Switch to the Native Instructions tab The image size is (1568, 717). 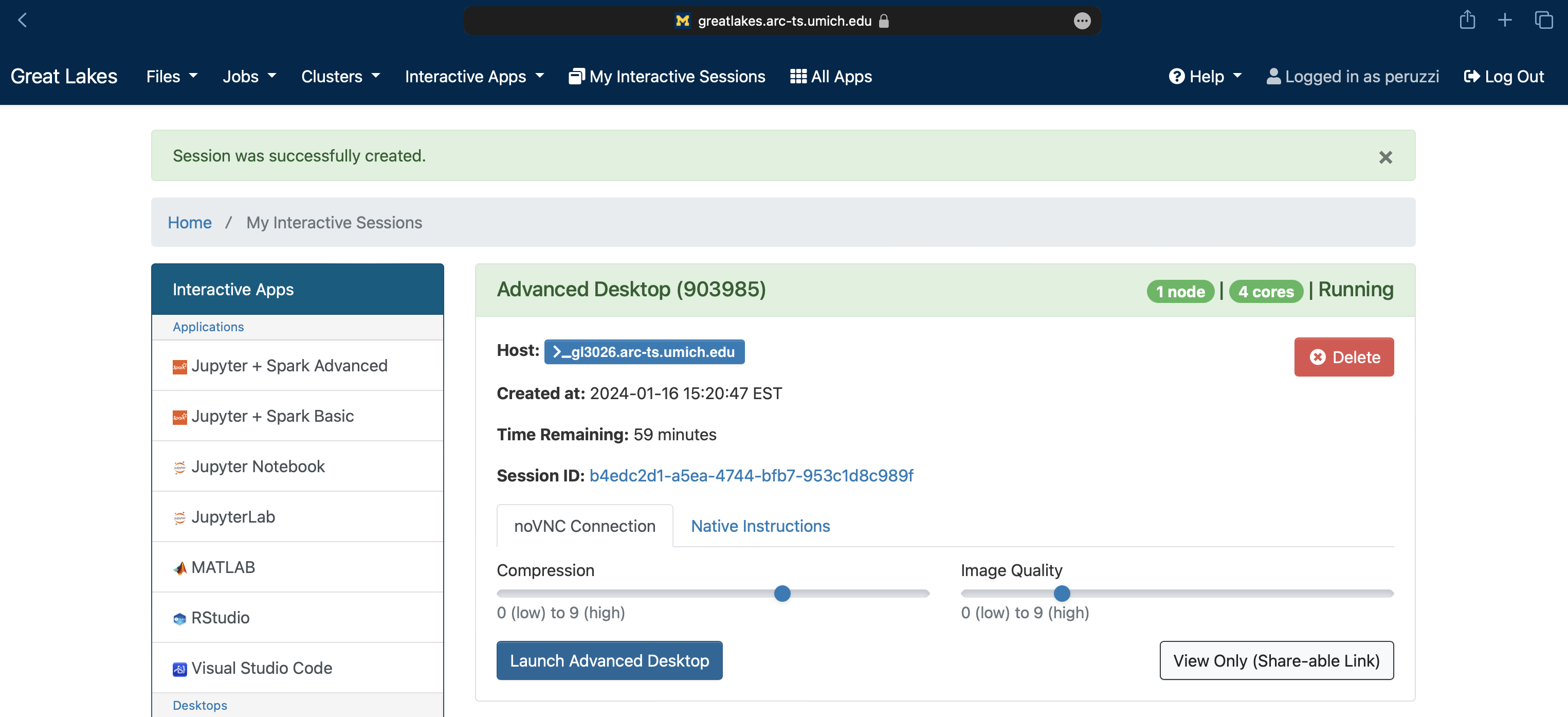click(x=760, y=526)
